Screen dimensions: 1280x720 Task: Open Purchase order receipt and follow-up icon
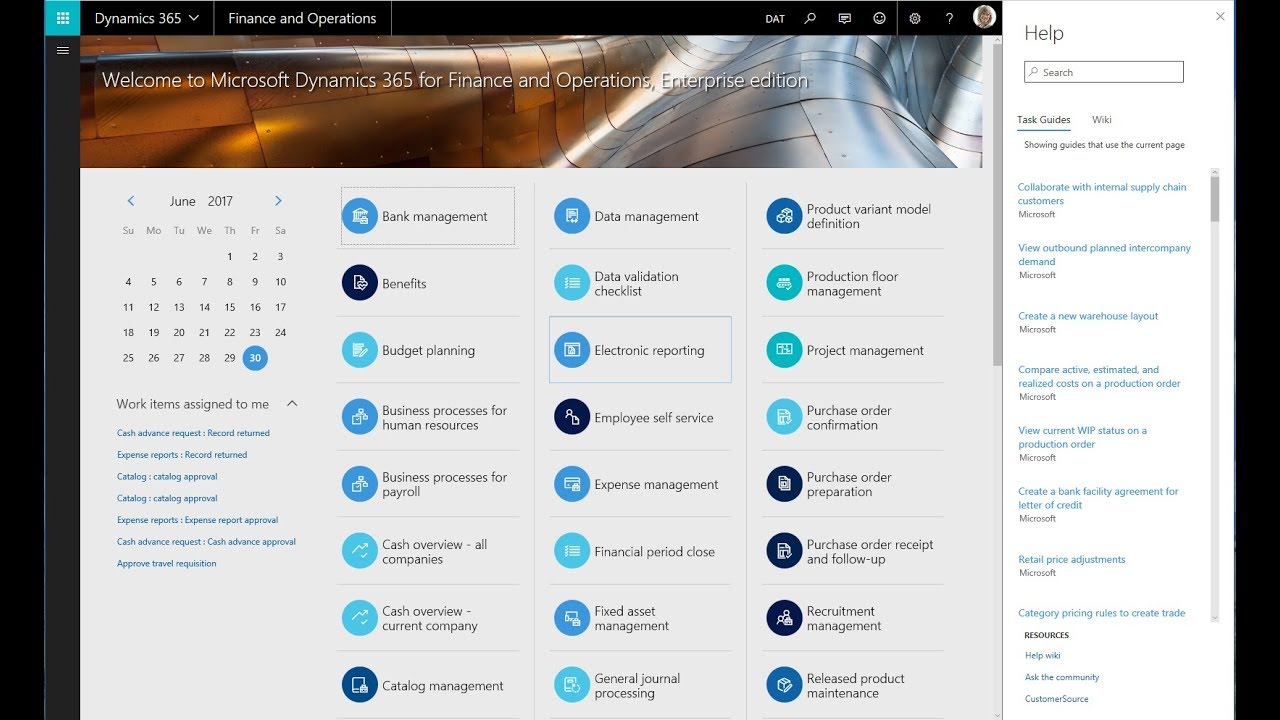pyautogui.click(x=785, y=551)
